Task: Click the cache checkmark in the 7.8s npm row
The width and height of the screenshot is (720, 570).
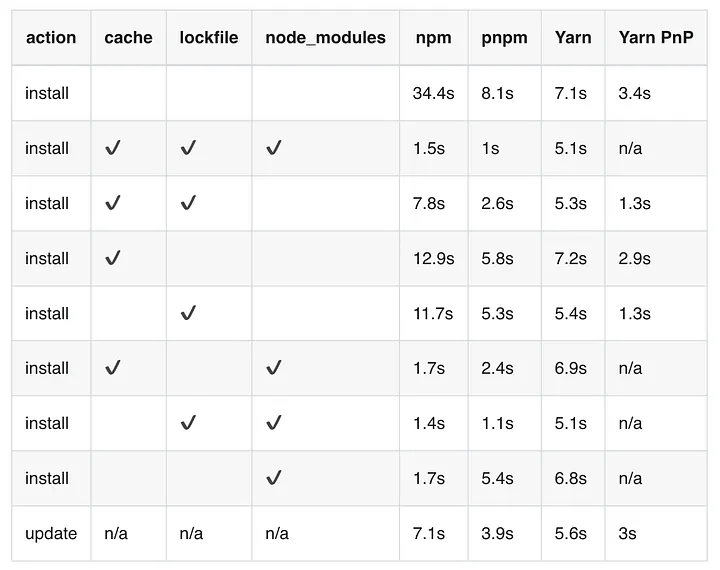Action: (113, 203)
